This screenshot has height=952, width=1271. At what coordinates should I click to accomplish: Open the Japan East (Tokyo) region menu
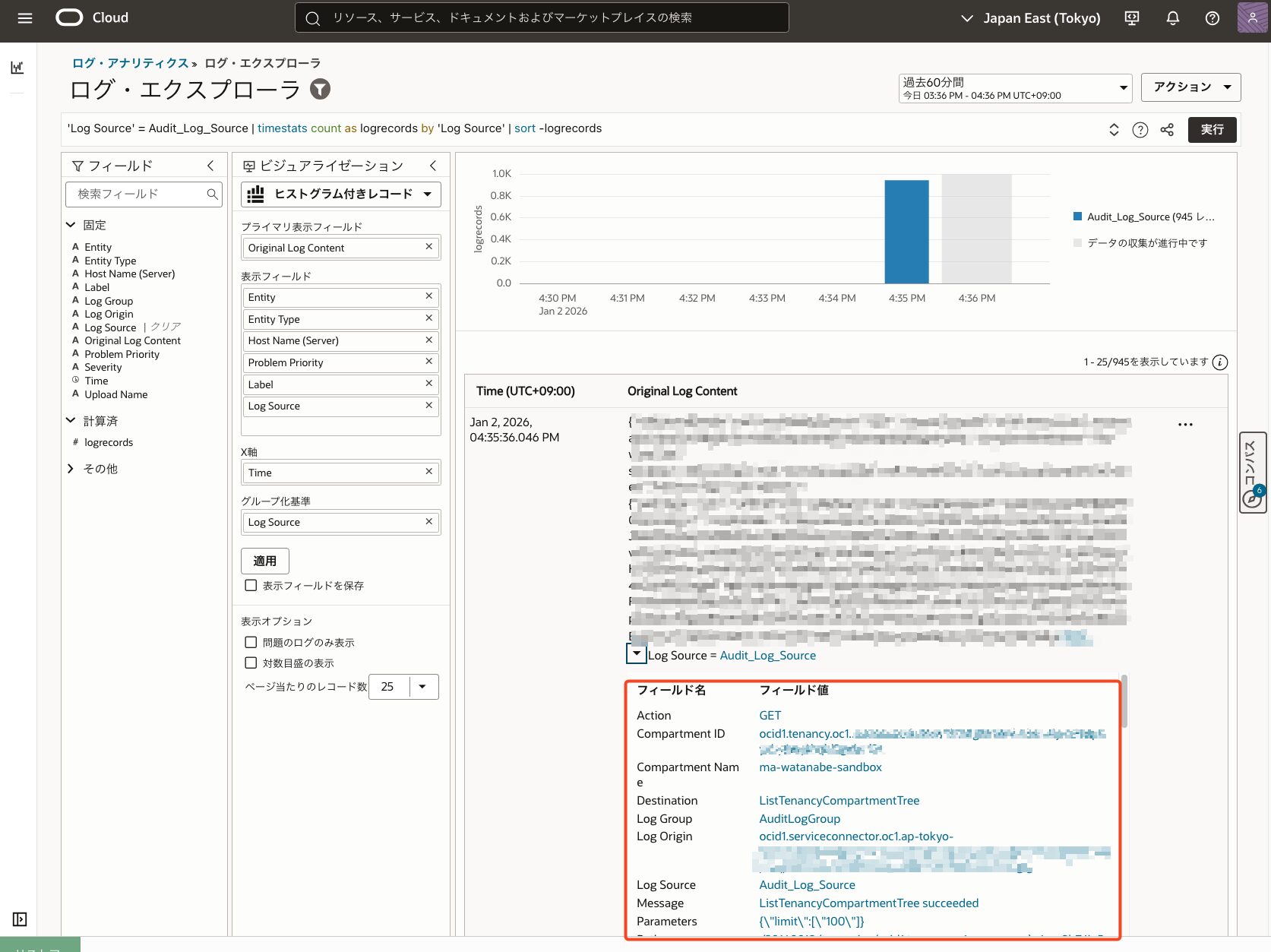[1030, 18]
